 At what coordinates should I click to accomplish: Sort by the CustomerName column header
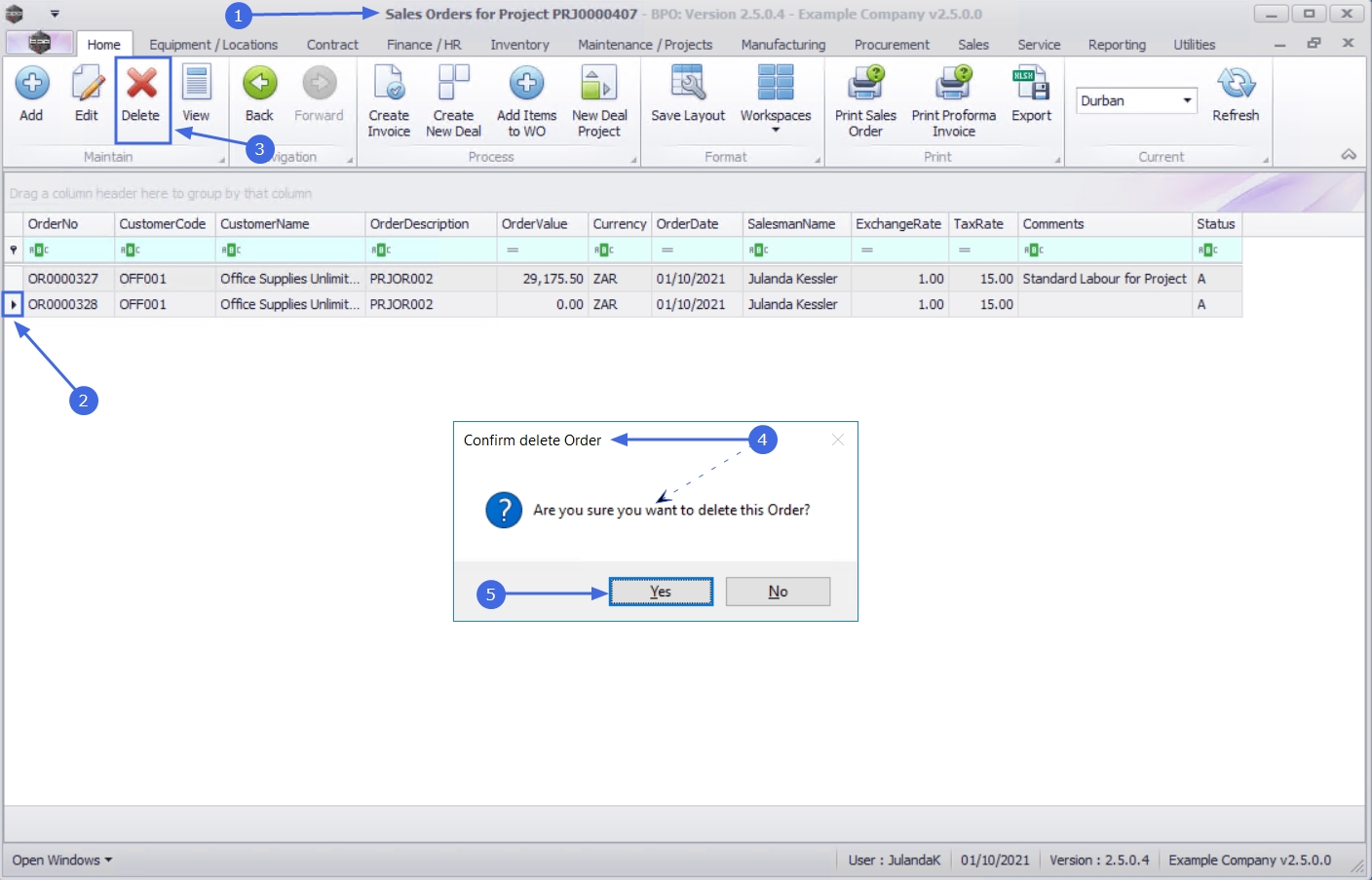(x=290, y=224)
